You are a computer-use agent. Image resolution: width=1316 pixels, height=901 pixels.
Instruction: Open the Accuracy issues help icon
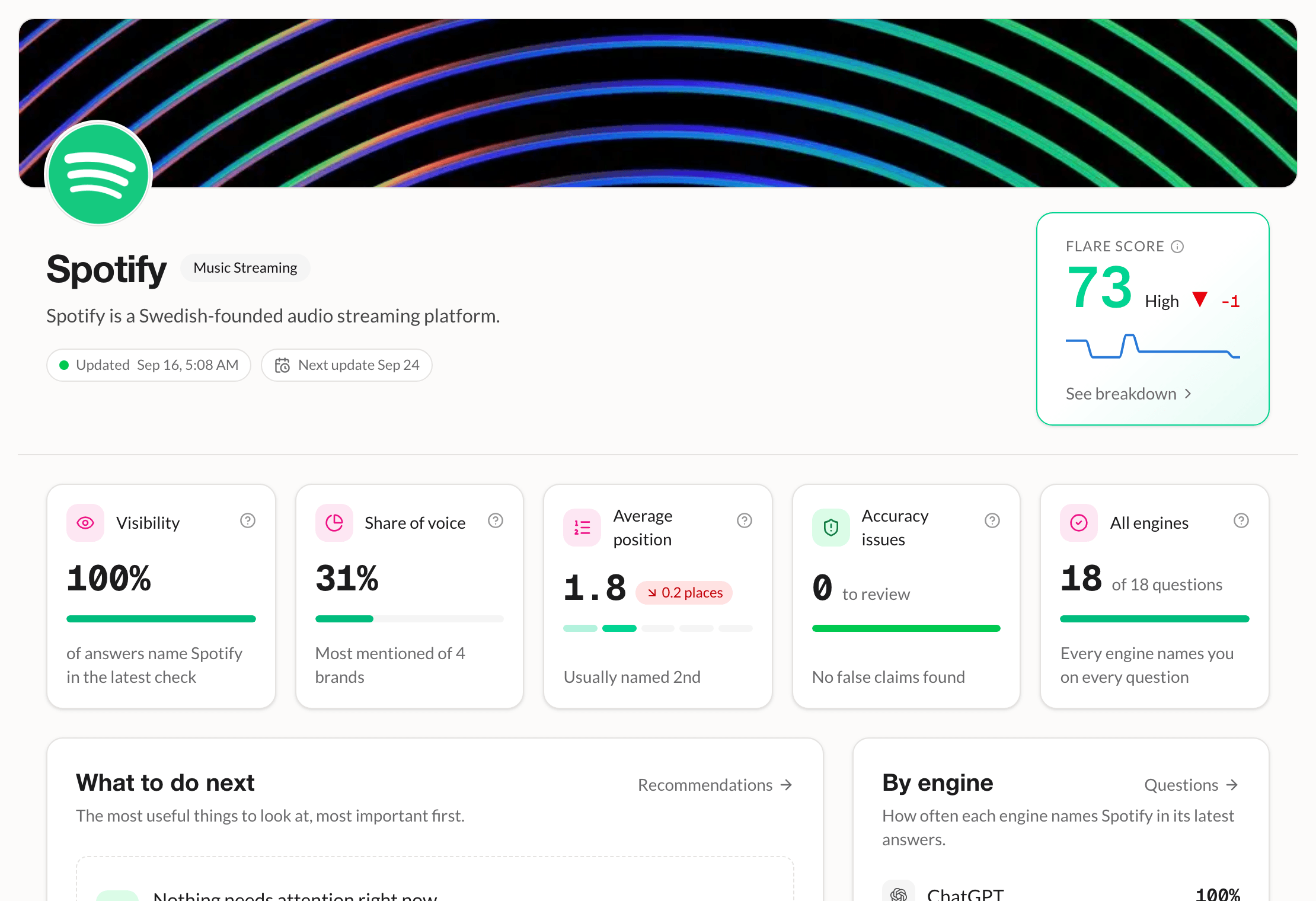(992, 520)
